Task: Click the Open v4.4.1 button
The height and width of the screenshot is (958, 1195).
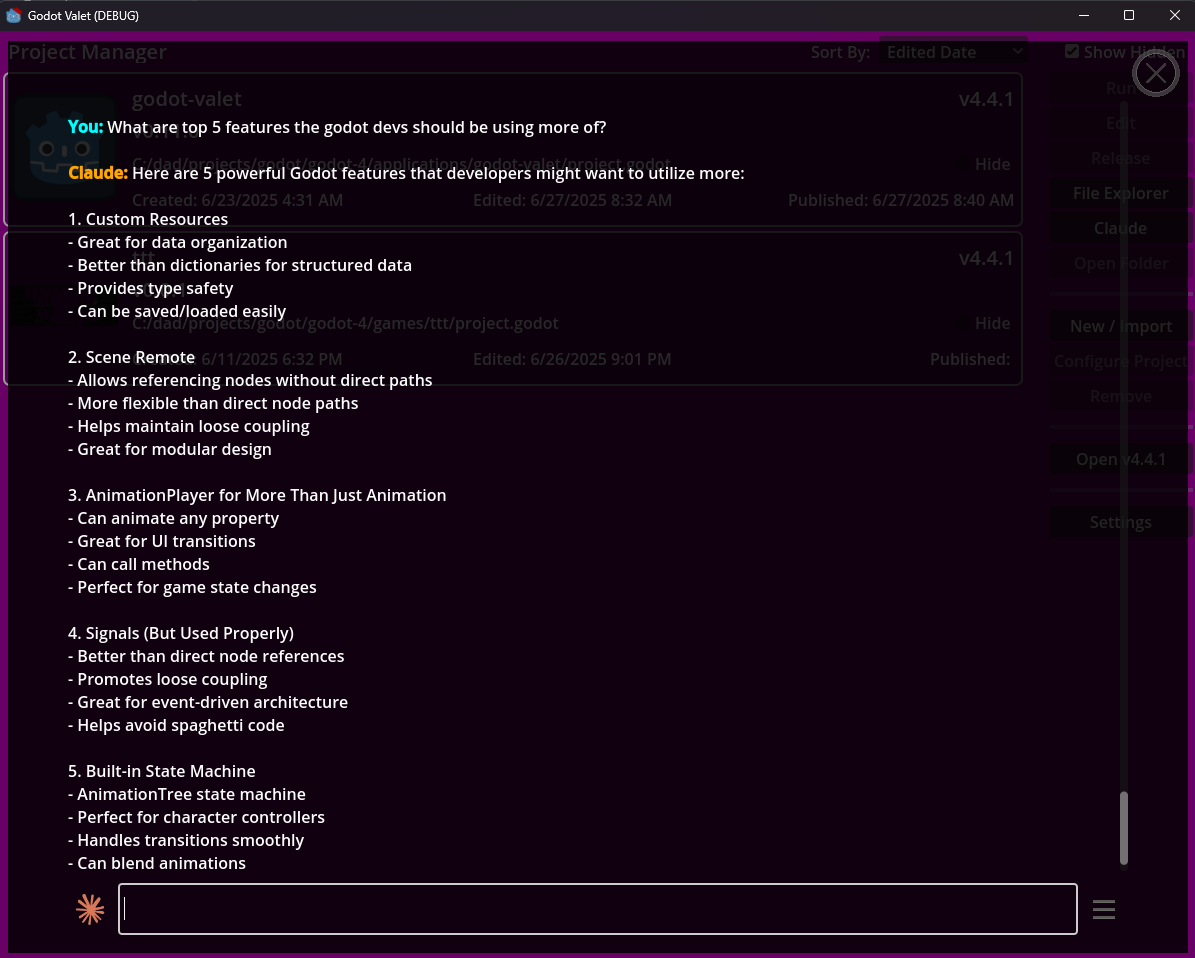Action: 1120,459
